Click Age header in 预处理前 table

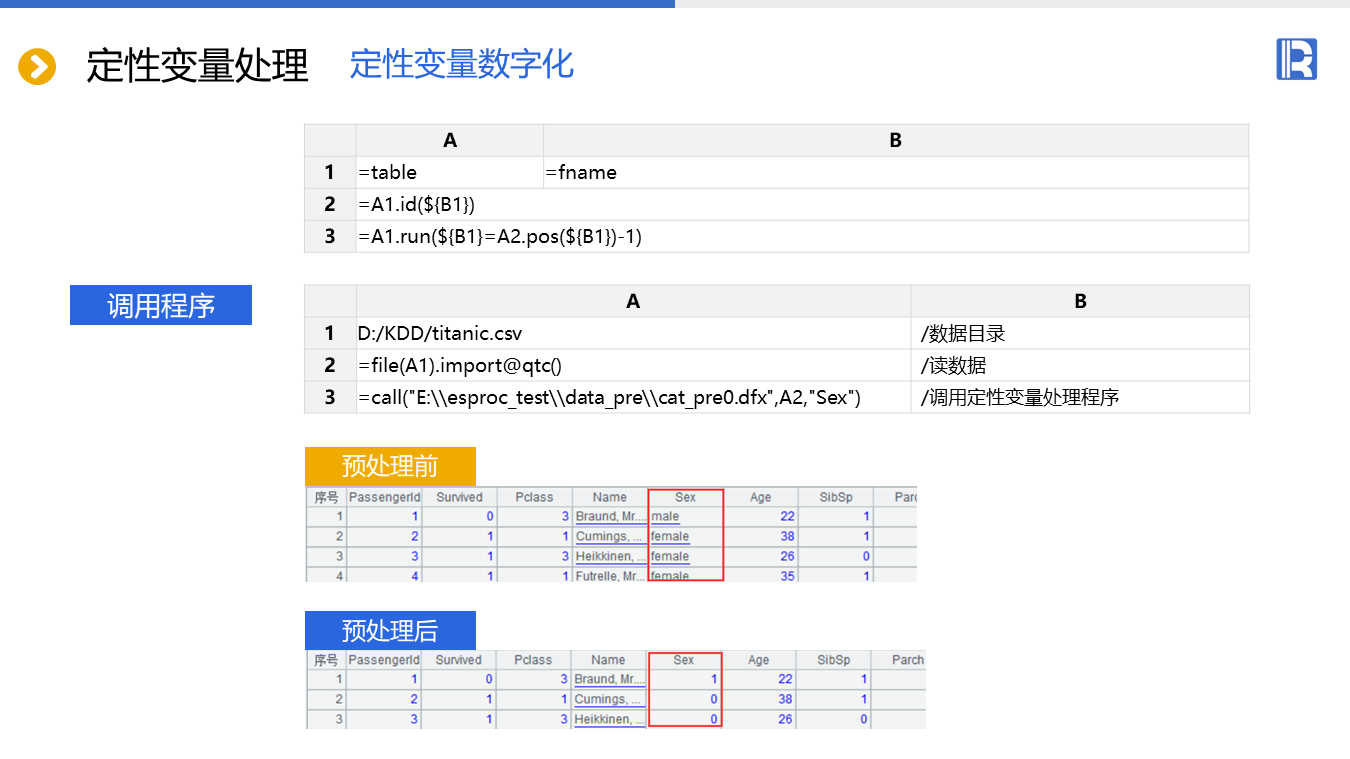[x=760, y=497]
